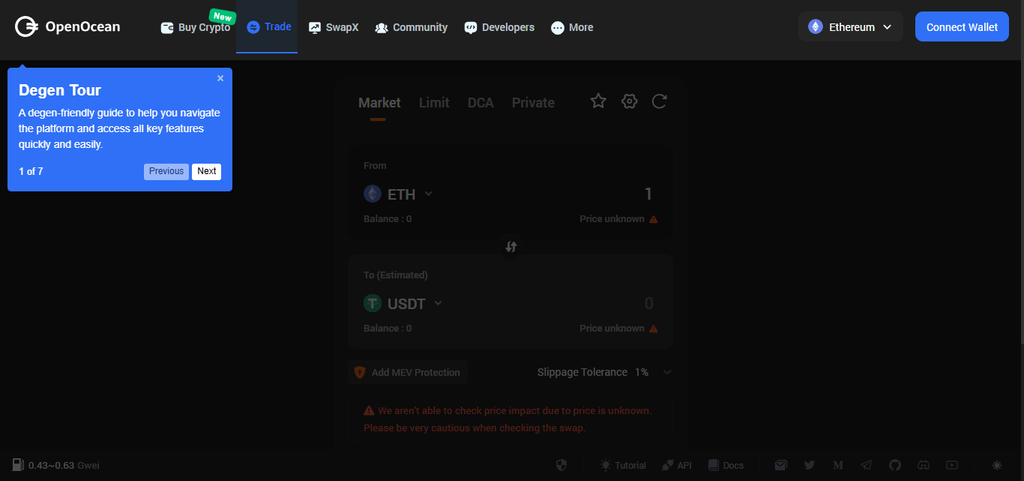Open the Discord icon link

923,465
